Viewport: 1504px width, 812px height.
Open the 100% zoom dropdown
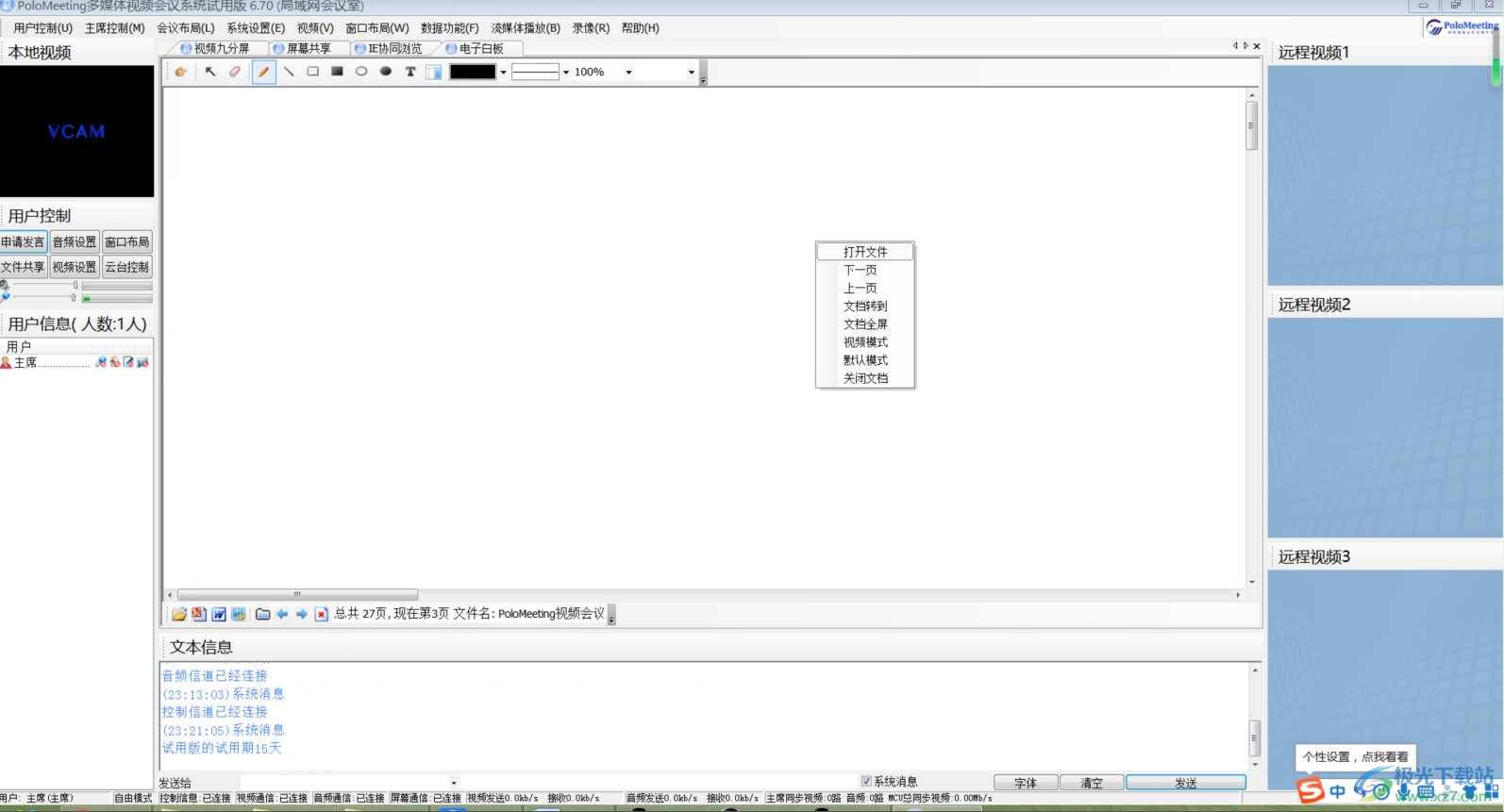click(628, 72)
